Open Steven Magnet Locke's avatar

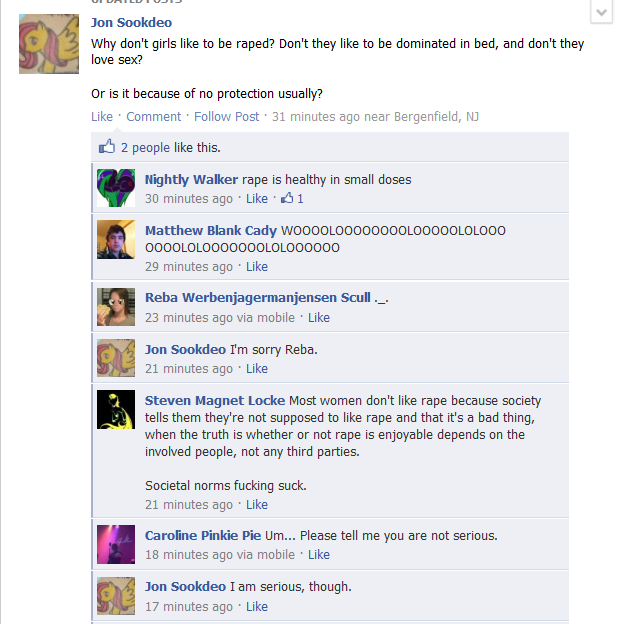click(x=116, y=410)
